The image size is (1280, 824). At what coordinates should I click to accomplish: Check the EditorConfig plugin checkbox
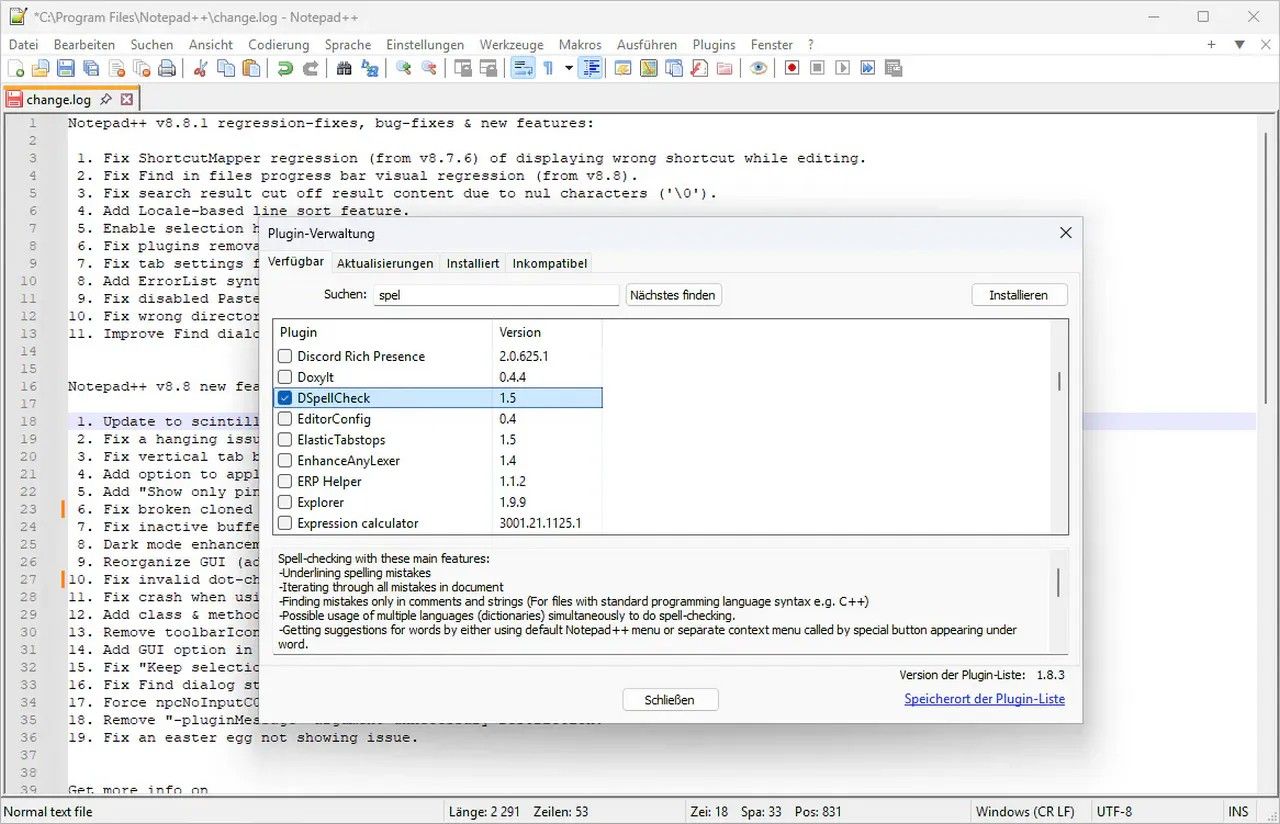point(285,419)
